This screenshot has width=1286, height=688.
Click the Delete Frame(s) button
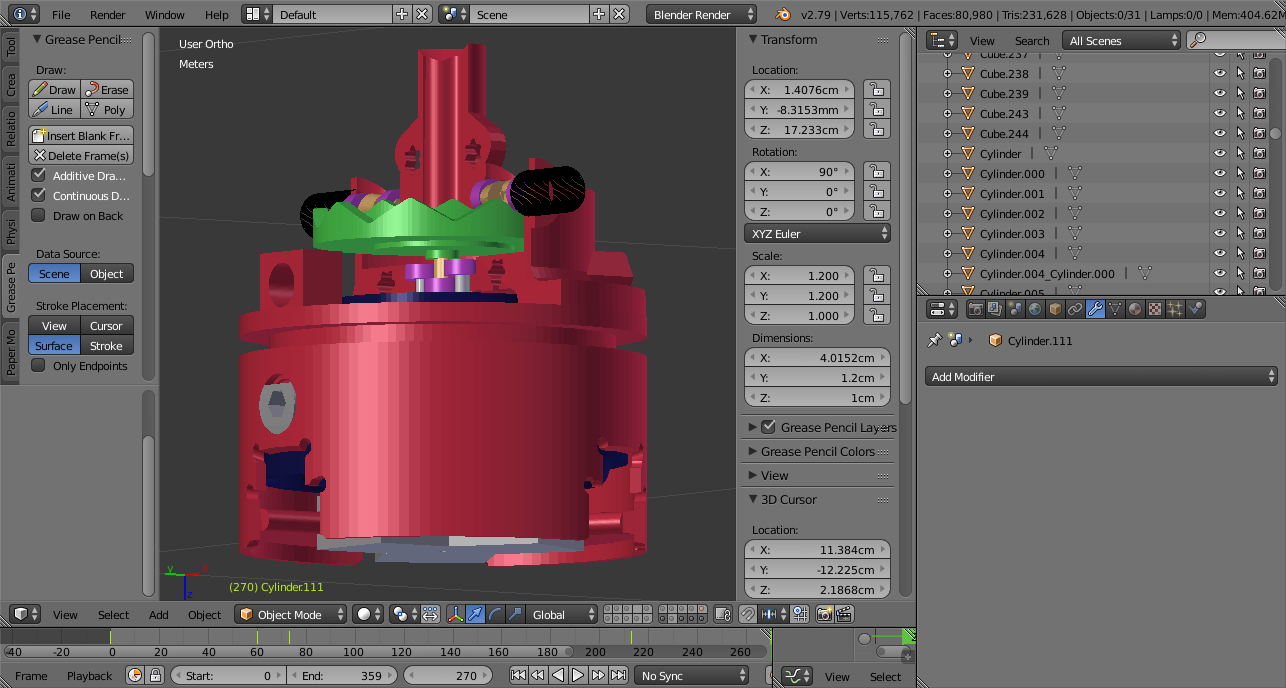[x=81, y=155]
